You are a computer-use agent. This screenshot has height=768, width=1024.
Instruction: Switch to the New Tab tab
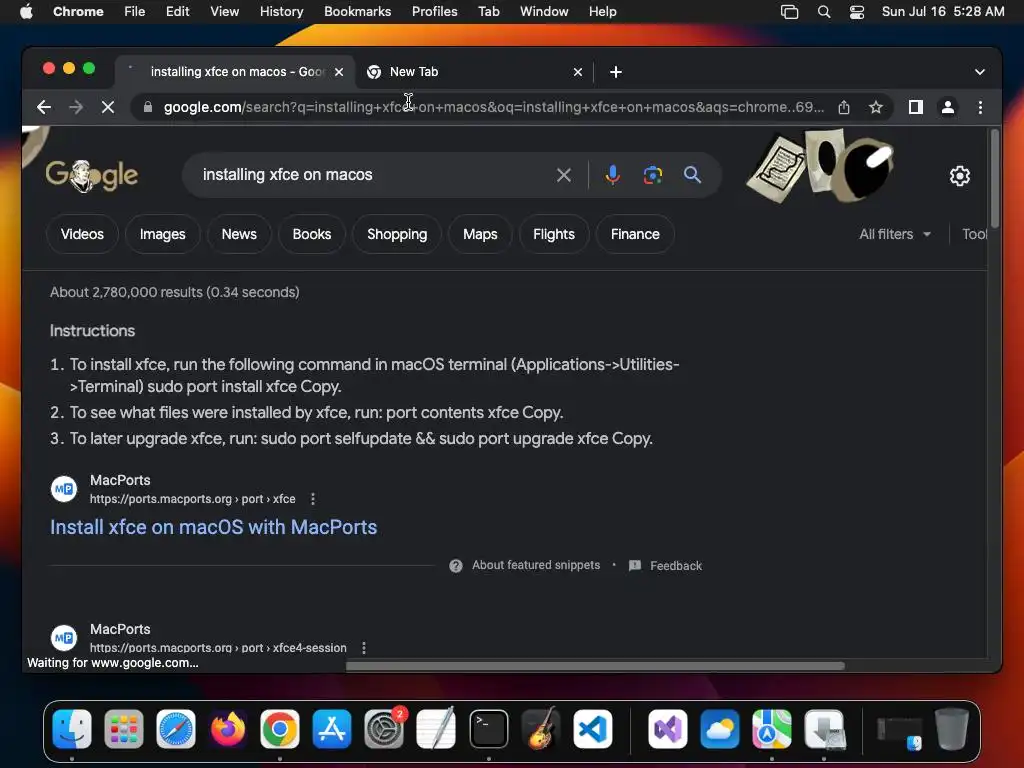click(x=475, y=72)
